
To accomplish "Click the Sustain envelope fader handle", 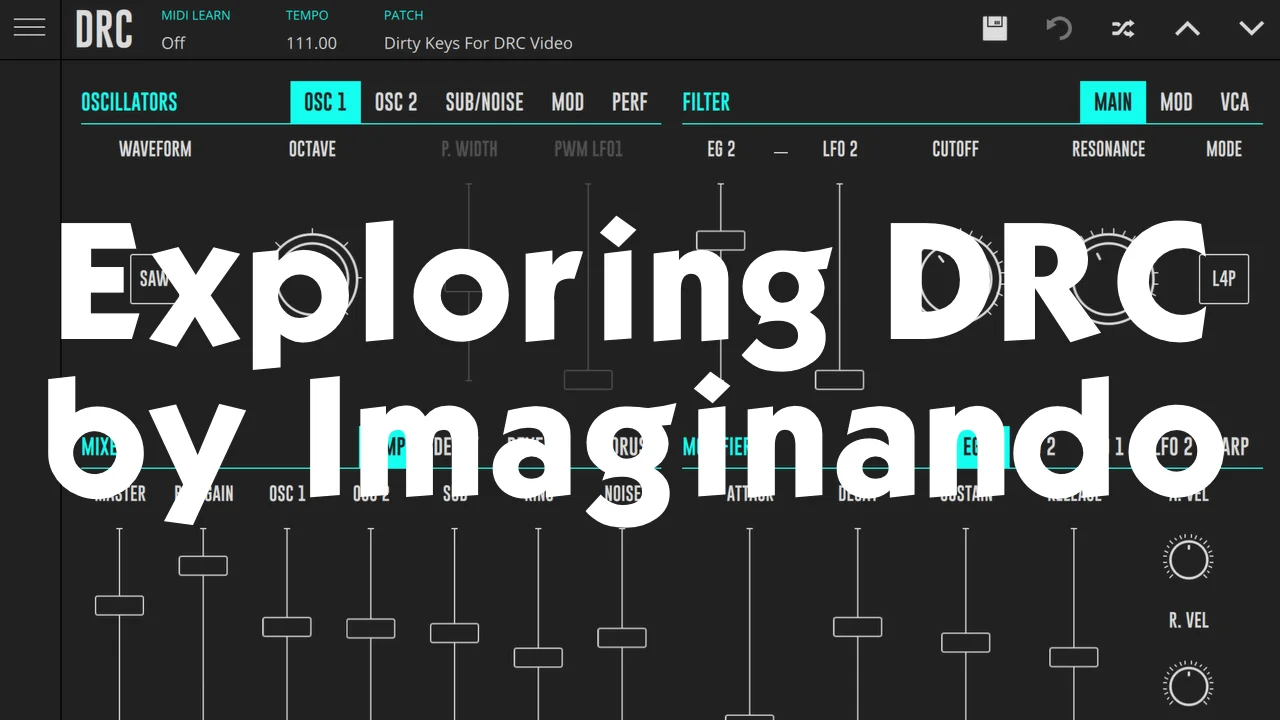I will click(x=966, y=642).
